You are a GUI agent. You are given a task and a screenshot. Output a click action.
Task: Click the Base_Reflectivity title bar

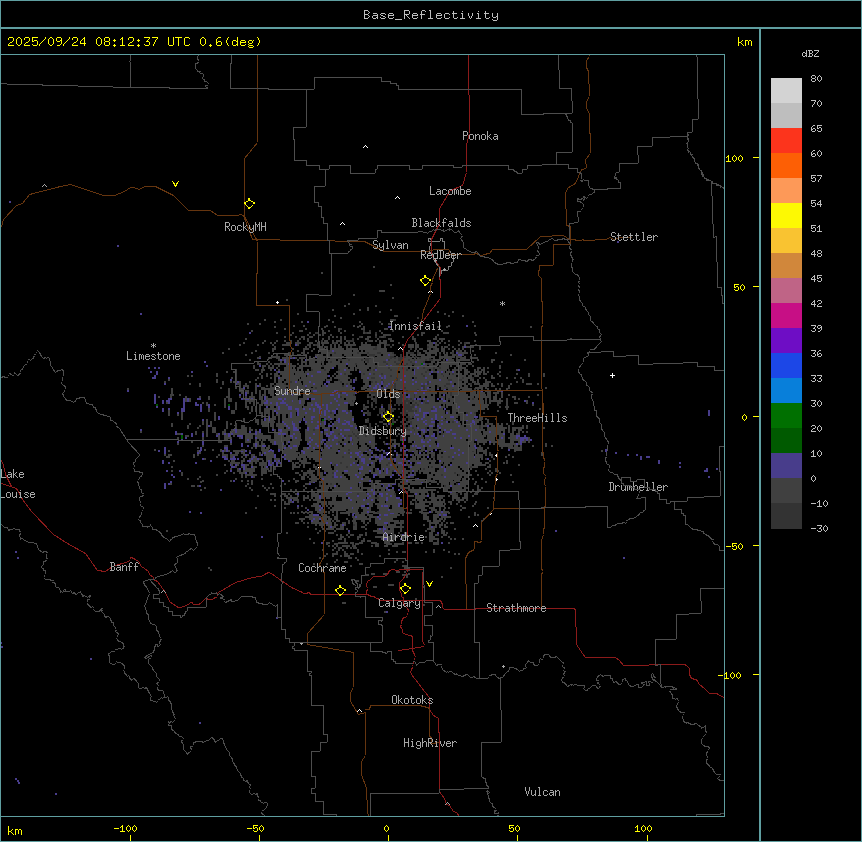pyautogui.click(x=430, y=15)
